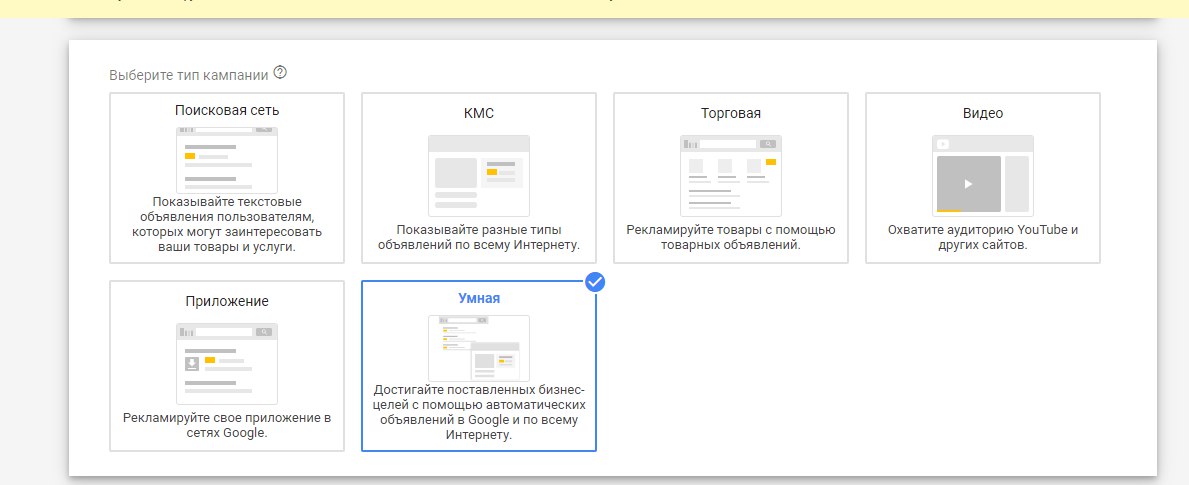Open help icon beside 'Выберите тип кампании'
Viewport: 1189px width, 485px height.
[281, 74]
